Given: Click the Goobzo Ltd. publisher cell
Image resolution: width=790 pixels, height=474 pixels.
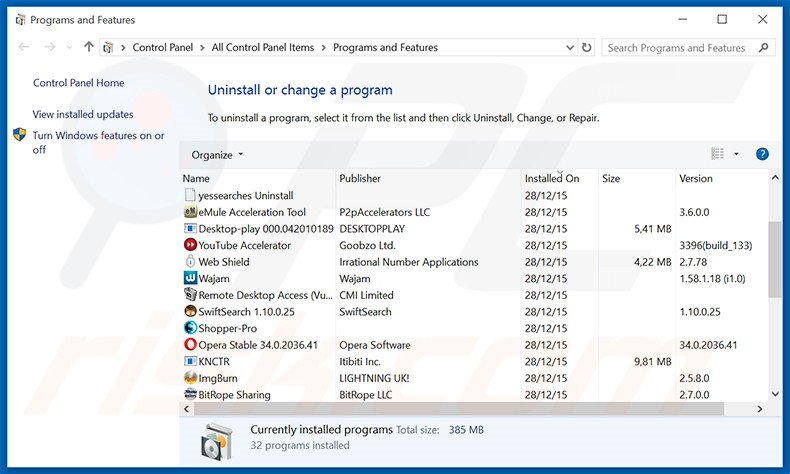Looking at the screenshot, I should coord(367,245).
